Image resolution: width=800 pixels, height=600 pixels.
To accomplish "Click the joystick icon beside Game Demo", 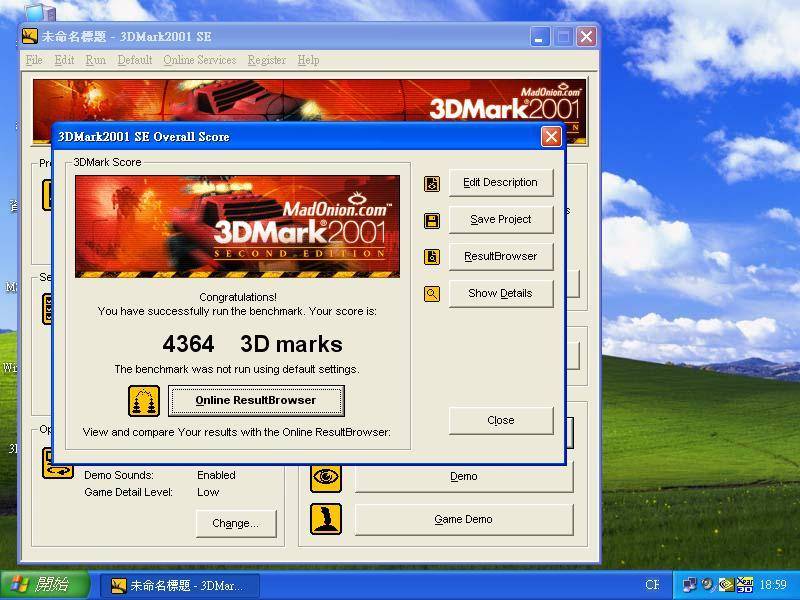I will [326, 519].
